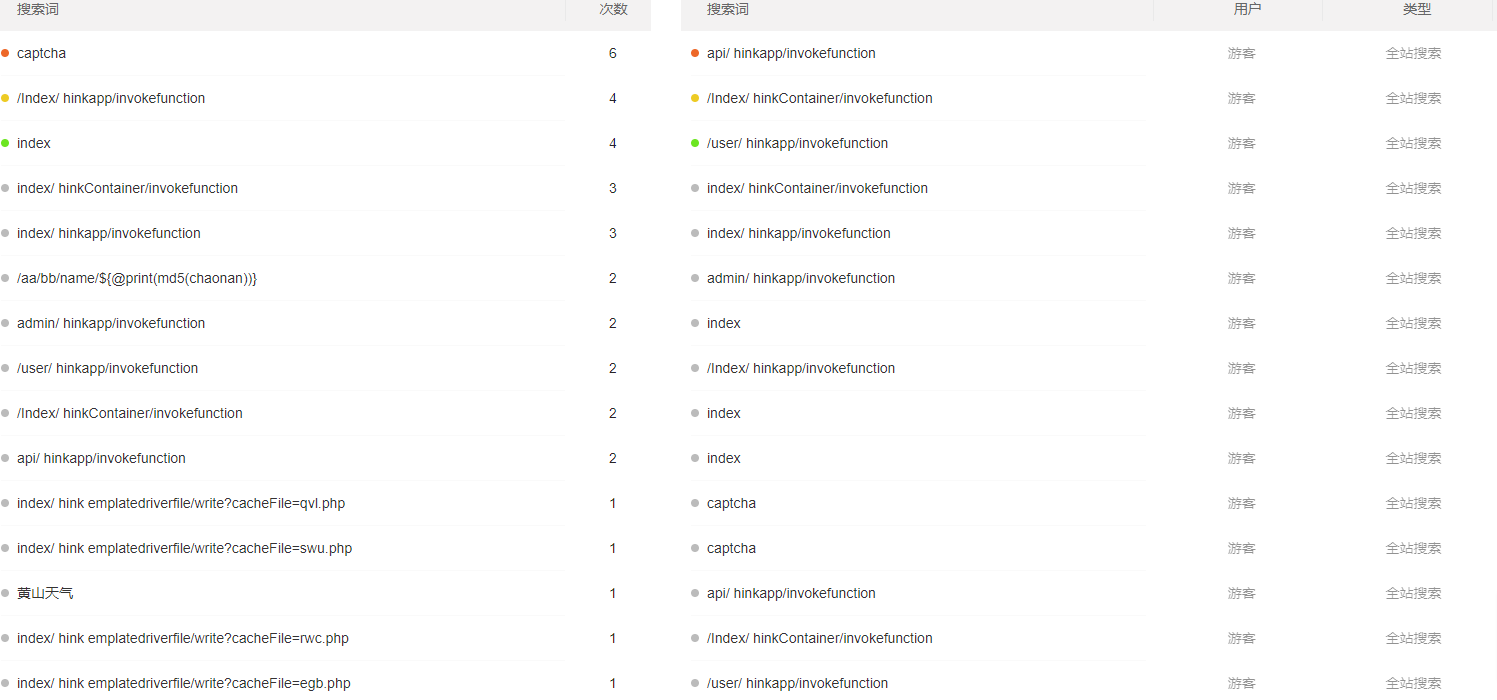Click yellow dot beside /Index/ hinkContainer/invokefunction
The height and width of the screenshot is (700, 1497).
coord(695,98)
